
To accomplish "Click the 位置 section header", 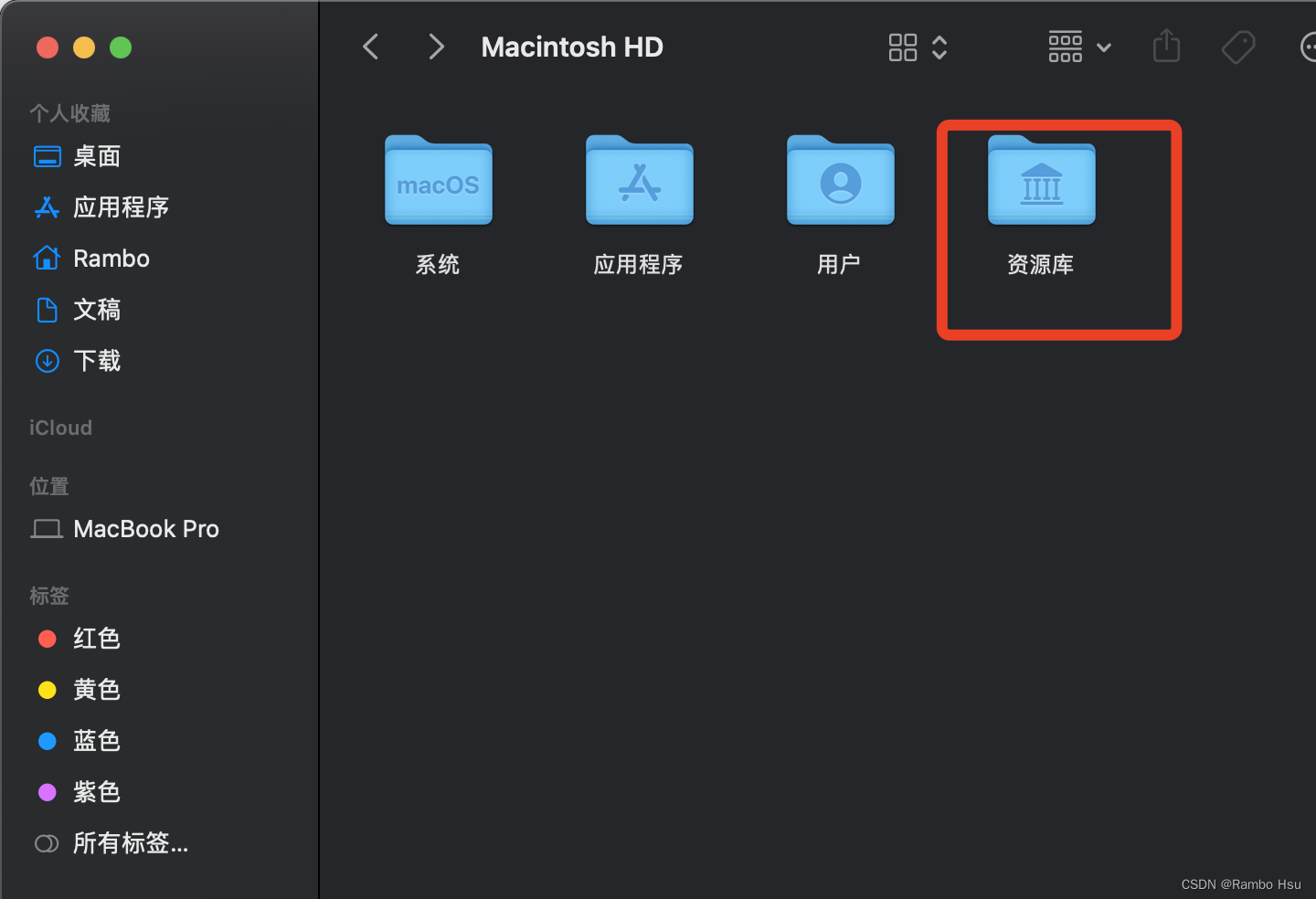I will (x=49, y=486).
